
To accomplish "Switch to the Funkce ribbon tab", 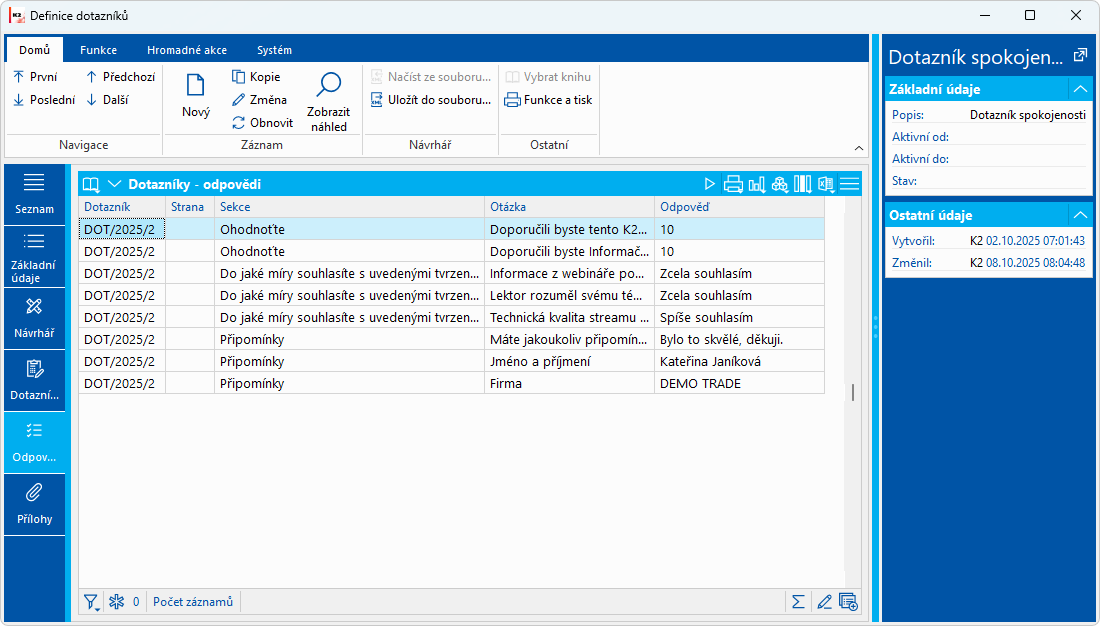I will [x=98, y=50].
